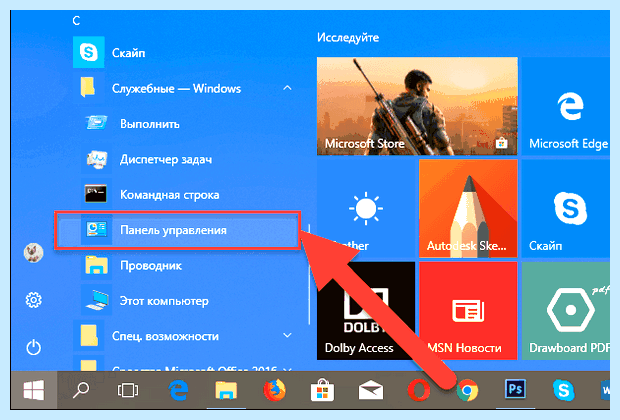Launch Firefox from the taskbar
Image resolution: width=620 pixels, height=420 pixels.
click(x=274, y=390)
